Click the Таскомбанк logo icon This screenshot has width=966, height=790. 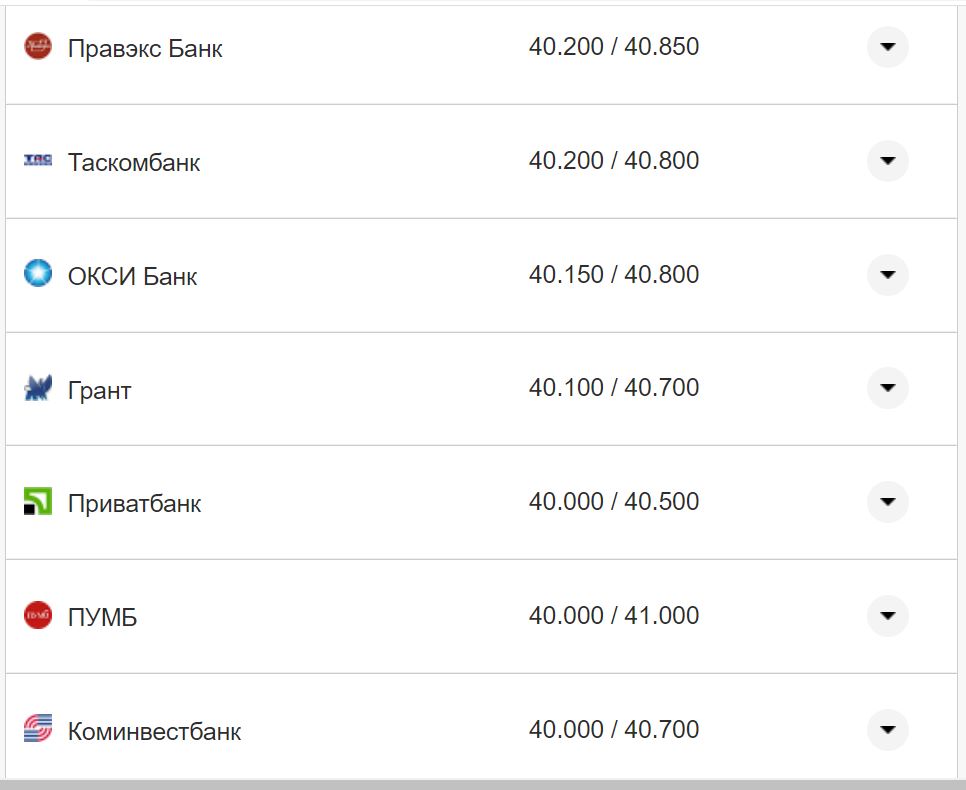point(37,160)
